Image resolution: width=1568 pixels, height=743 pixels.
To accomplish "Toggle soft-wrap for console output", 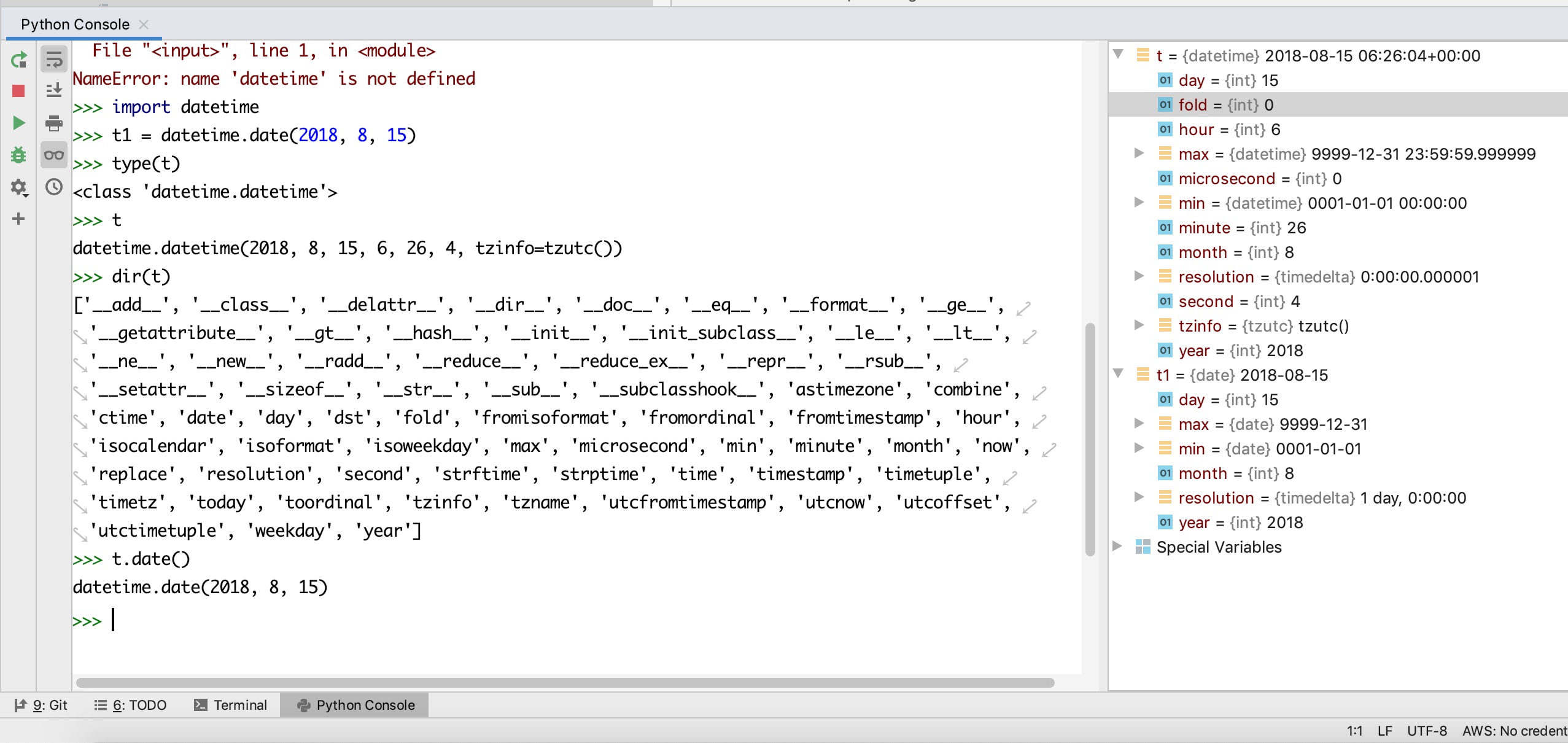I will pyautogui.click(x=54, y=60).
